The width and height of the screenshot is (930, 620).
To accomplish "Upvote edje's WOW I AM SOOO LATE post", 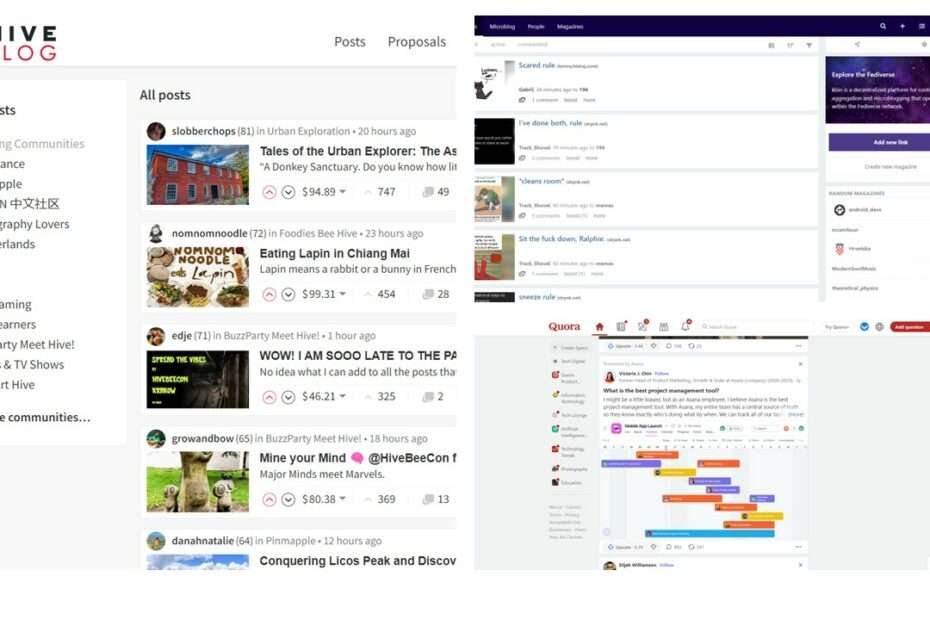I will (x=269, y=397).
